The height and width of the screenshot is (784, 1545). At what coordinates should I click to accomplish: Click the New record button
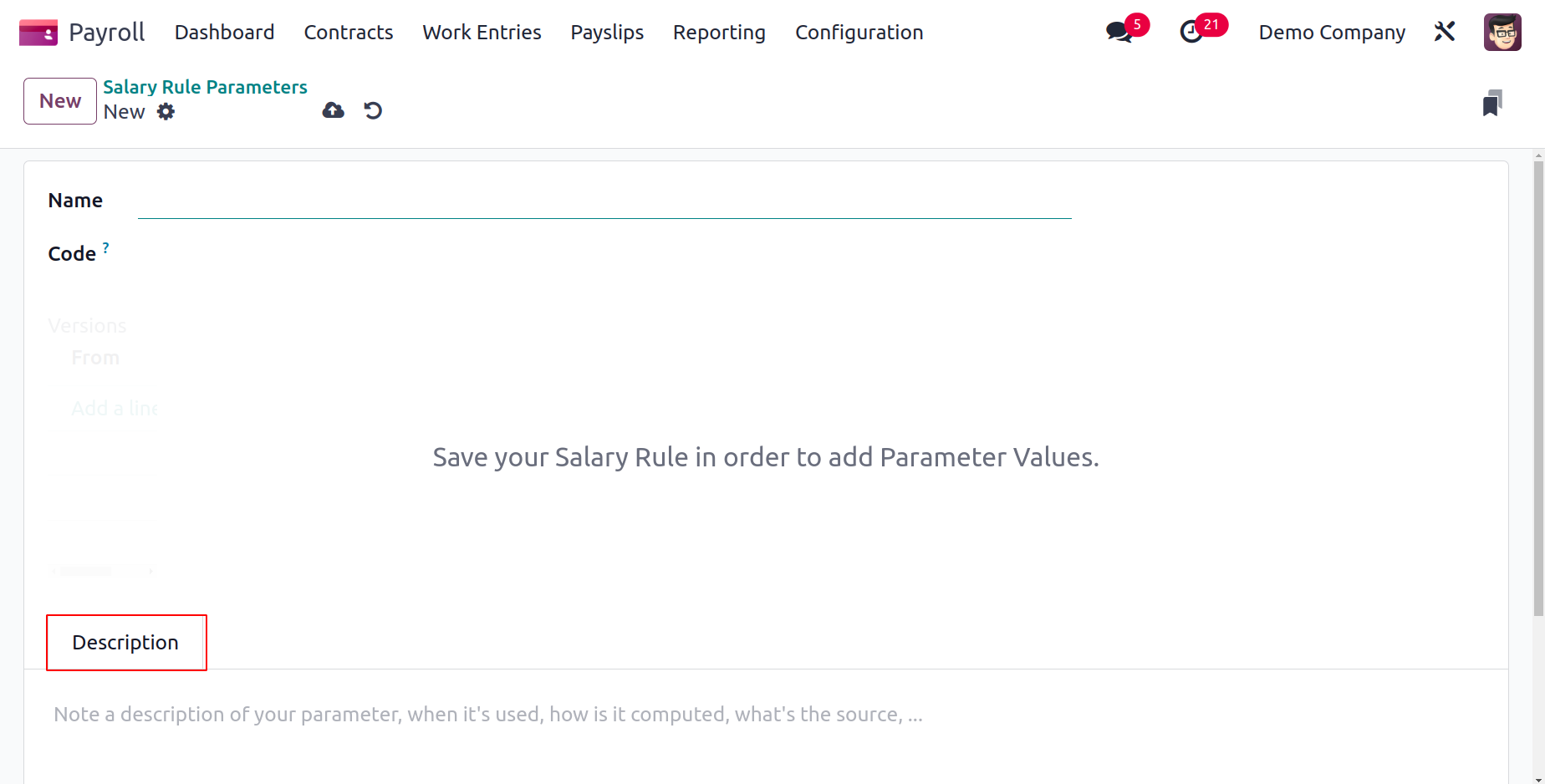(x=60, y=101)
